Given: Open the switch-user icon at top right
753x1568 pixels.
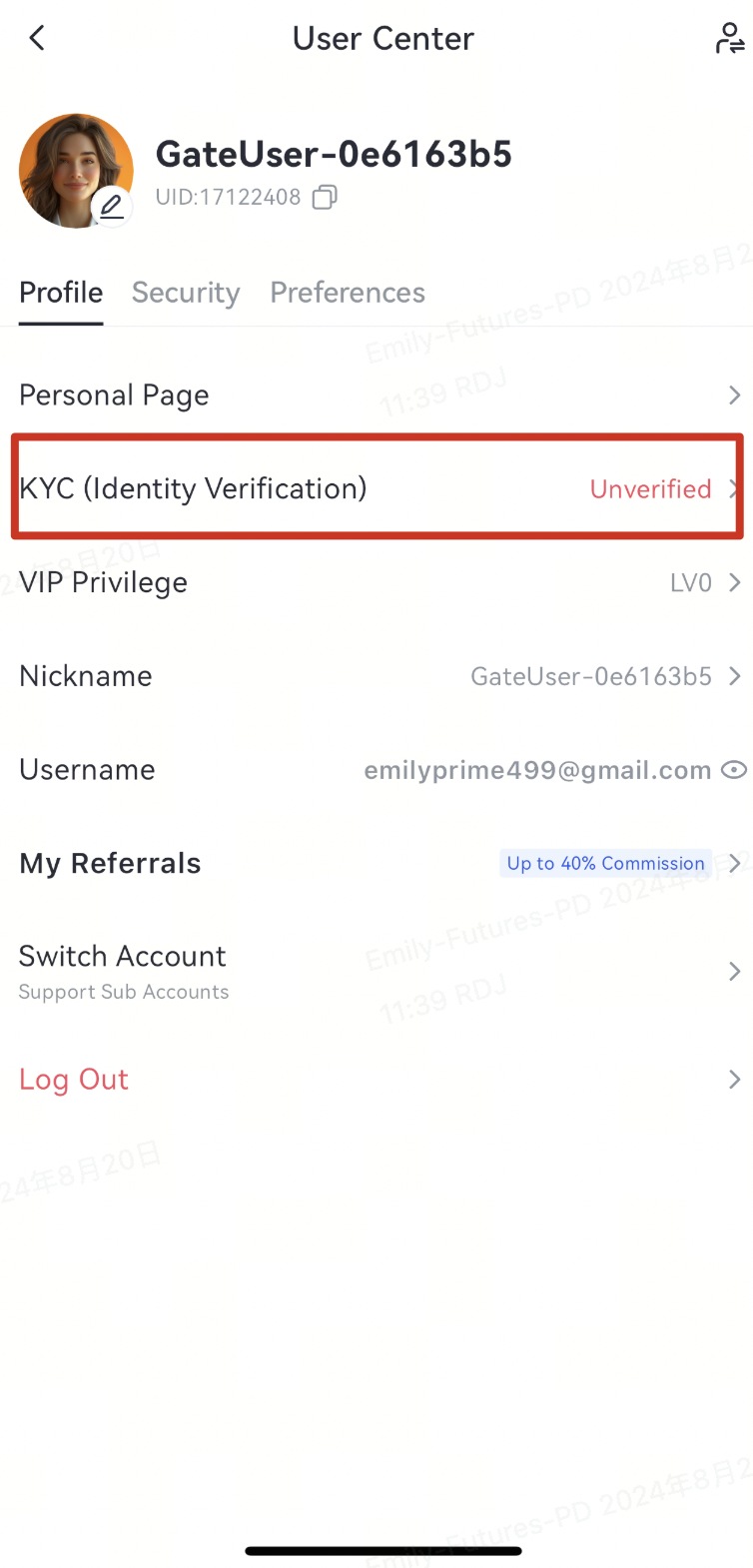Looking at the screenshot, I should (x=730, y=39).
